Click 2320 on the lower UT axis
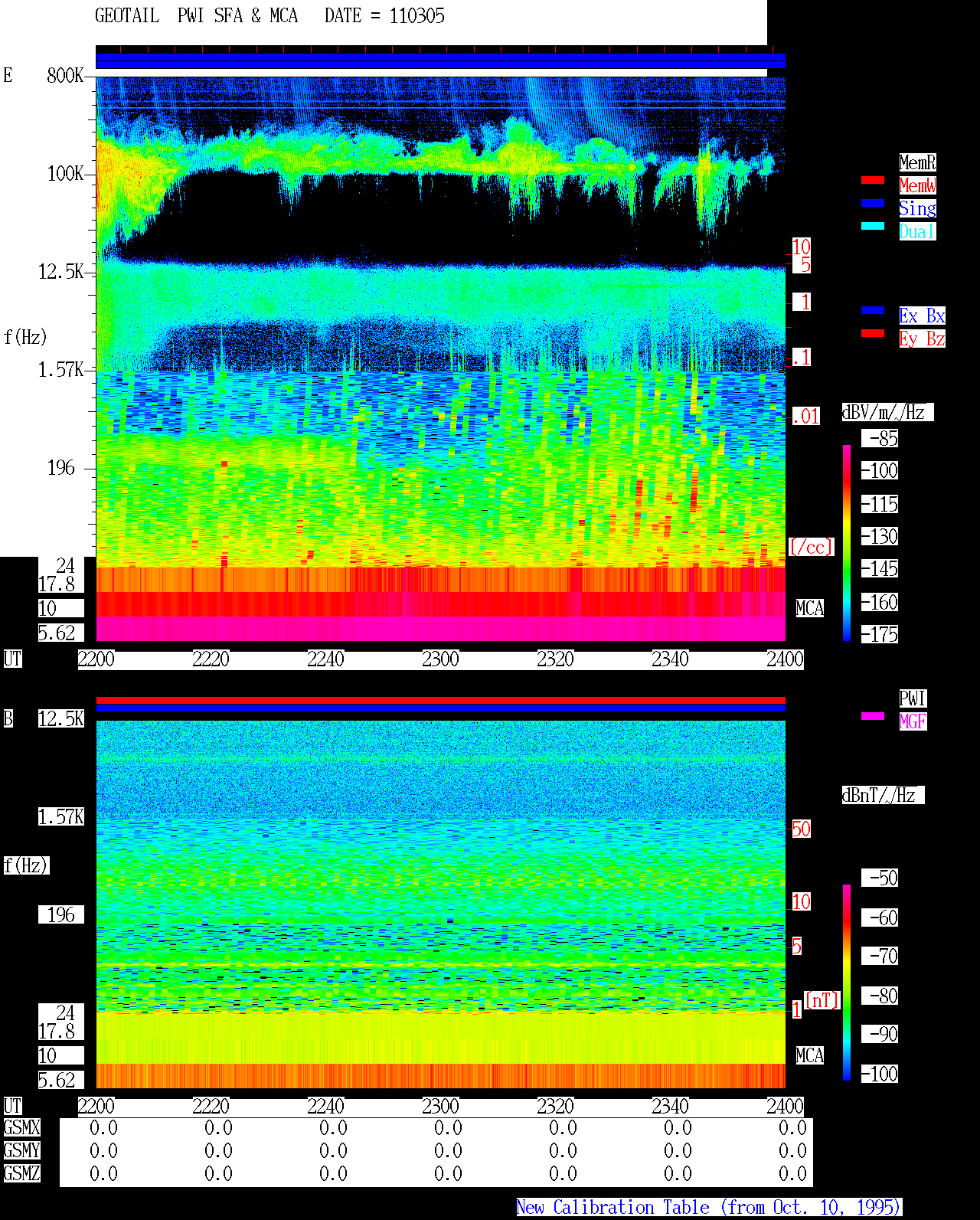 pyautogui.click(x=555, y=1107)
